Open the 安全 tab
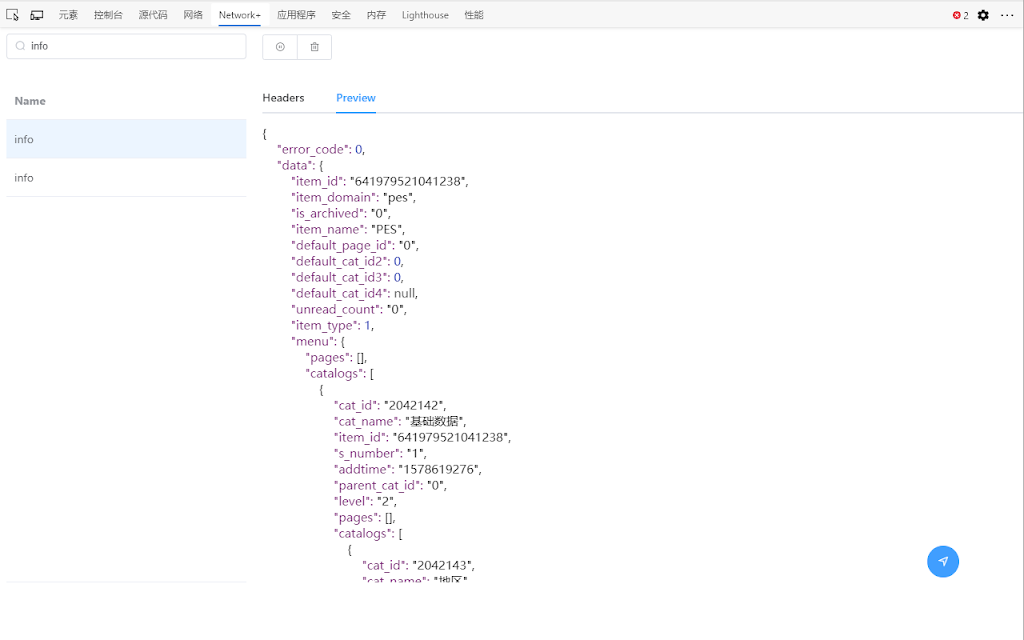 coord(341,14)
